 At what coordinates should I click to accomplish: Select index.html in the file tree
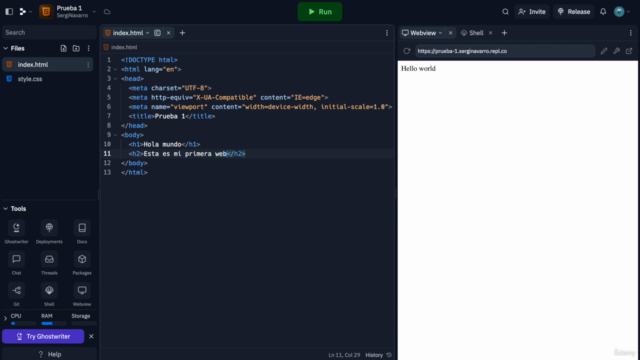click(x=47, y=64)
